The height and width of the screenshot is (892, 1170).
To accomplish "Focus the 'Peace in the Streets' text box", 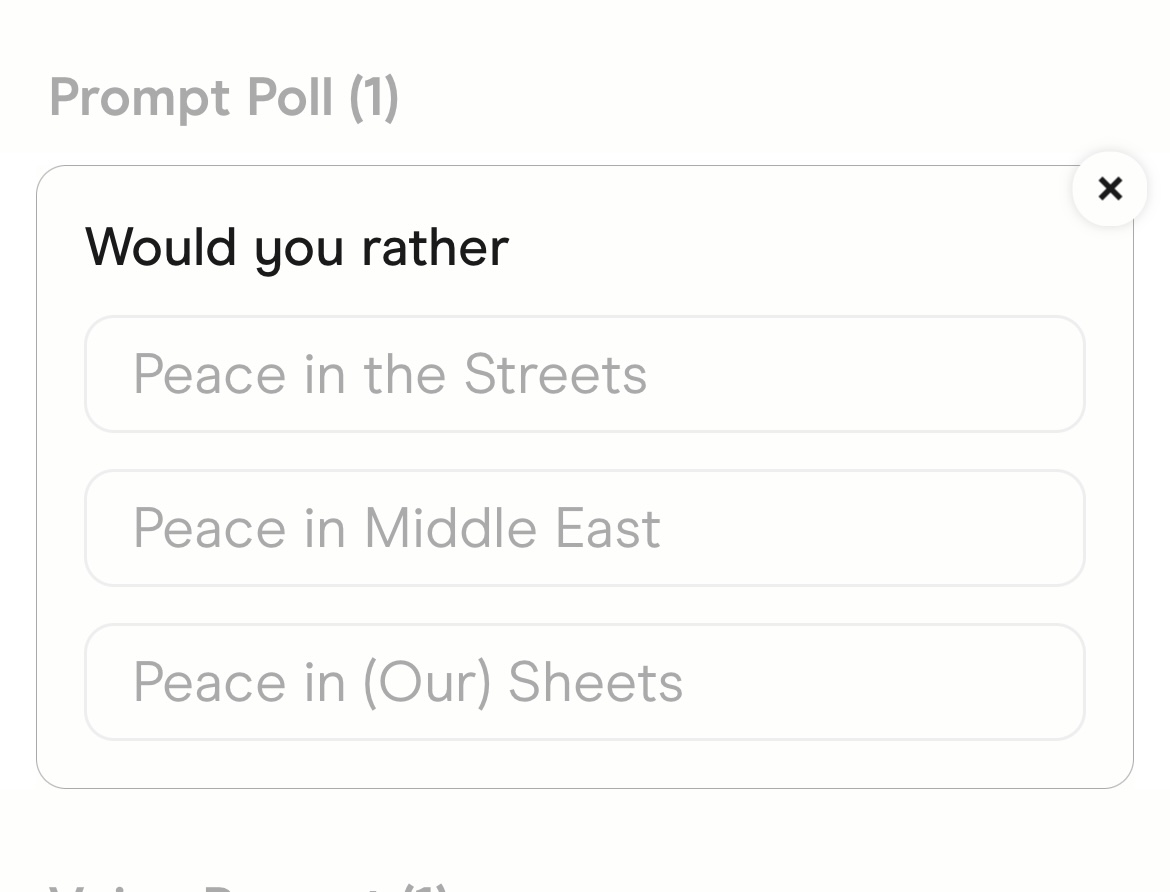I will point(584,374).
